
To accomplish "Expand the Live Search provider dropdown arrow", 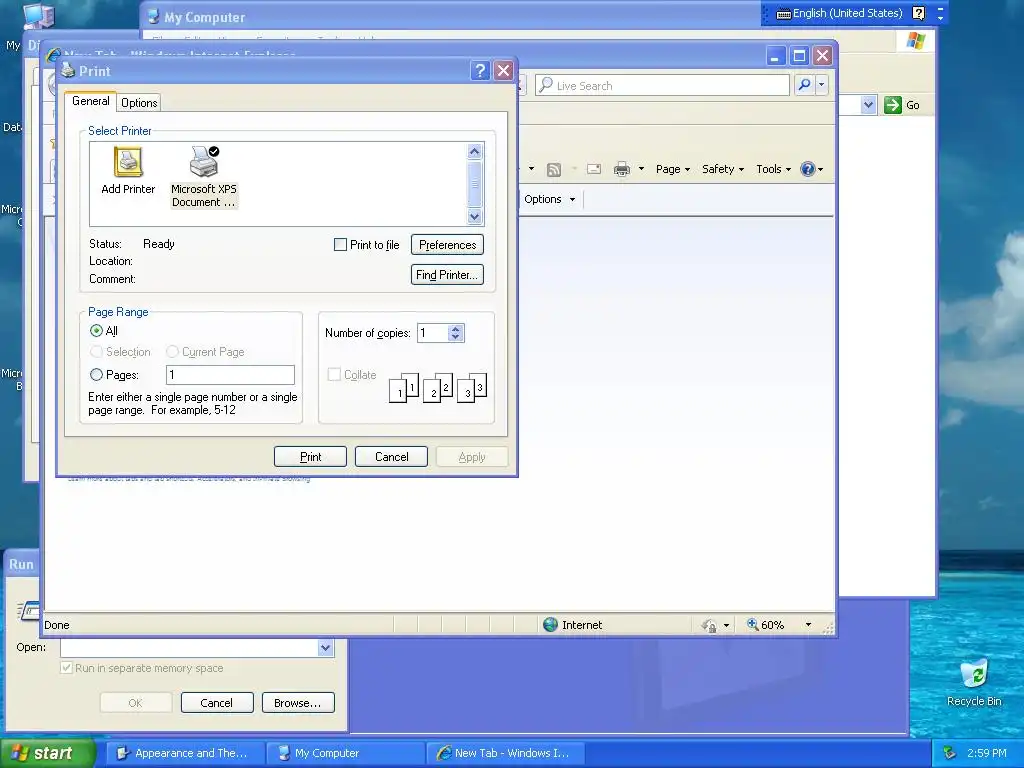I will click(822, 85).
